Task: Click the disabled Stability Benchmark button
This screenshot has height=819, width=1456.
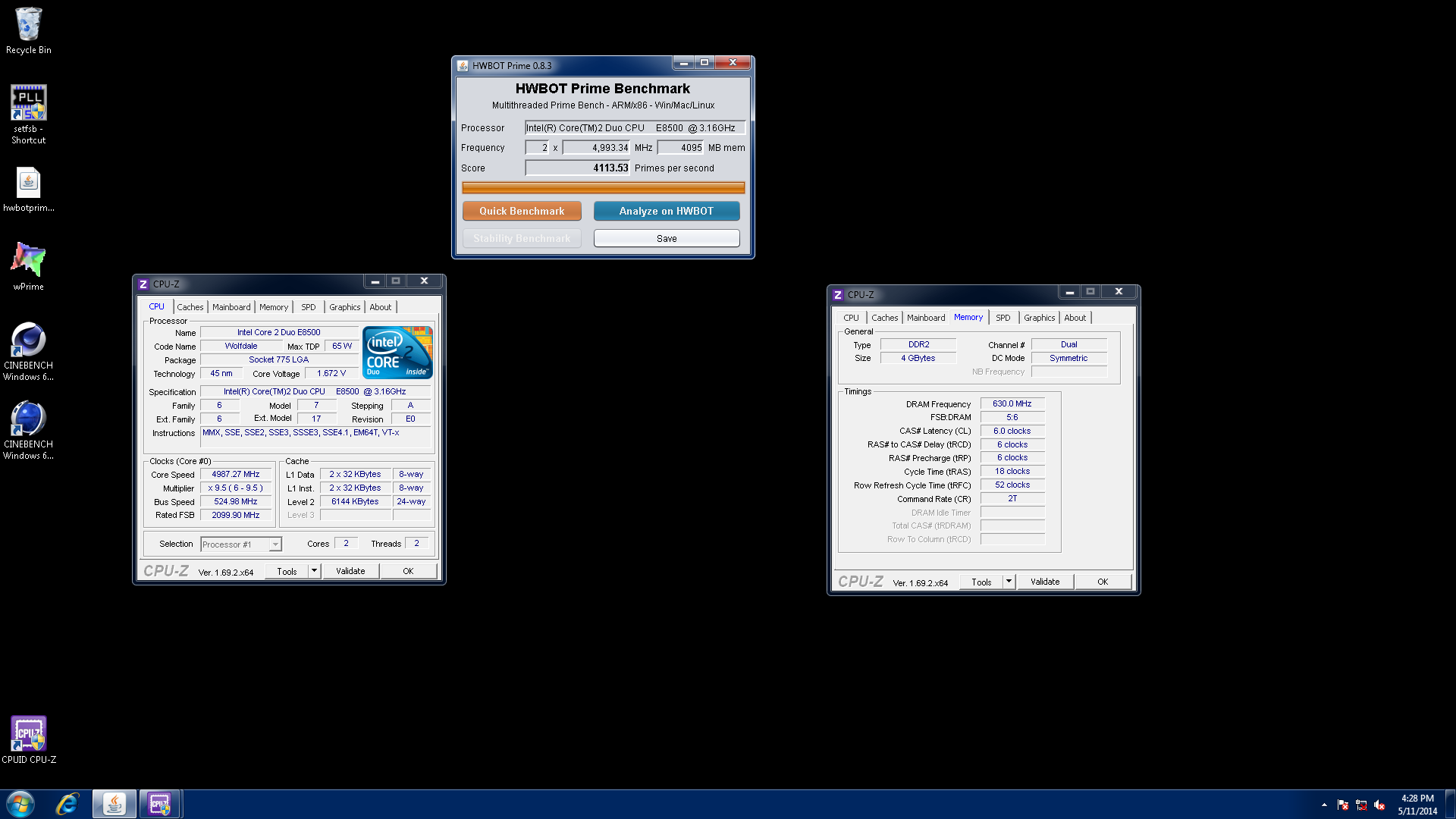Action: [522, 238]
